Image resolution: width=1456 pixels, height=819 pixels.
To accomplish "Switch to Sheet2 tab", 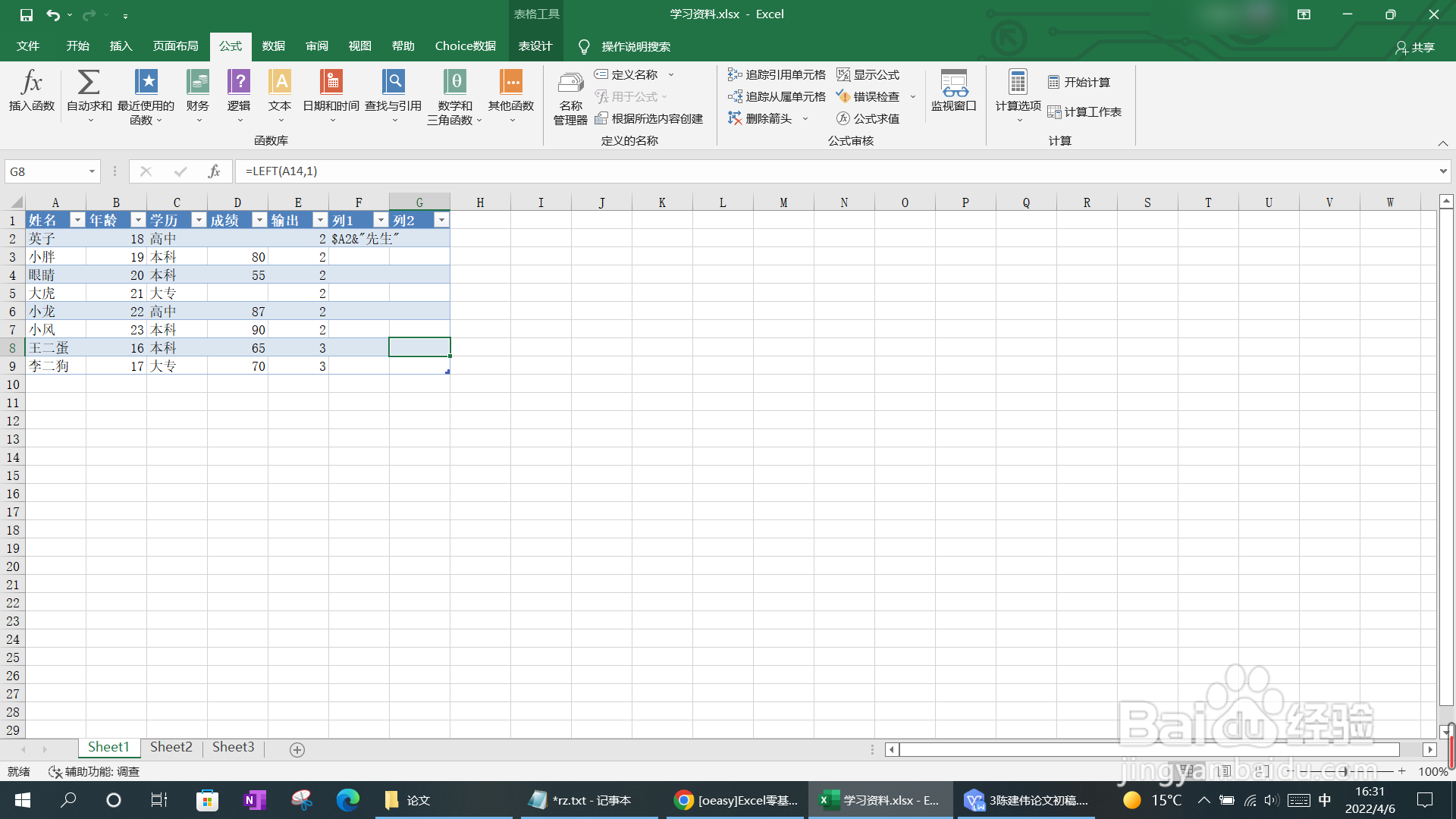I will (170, 747).
